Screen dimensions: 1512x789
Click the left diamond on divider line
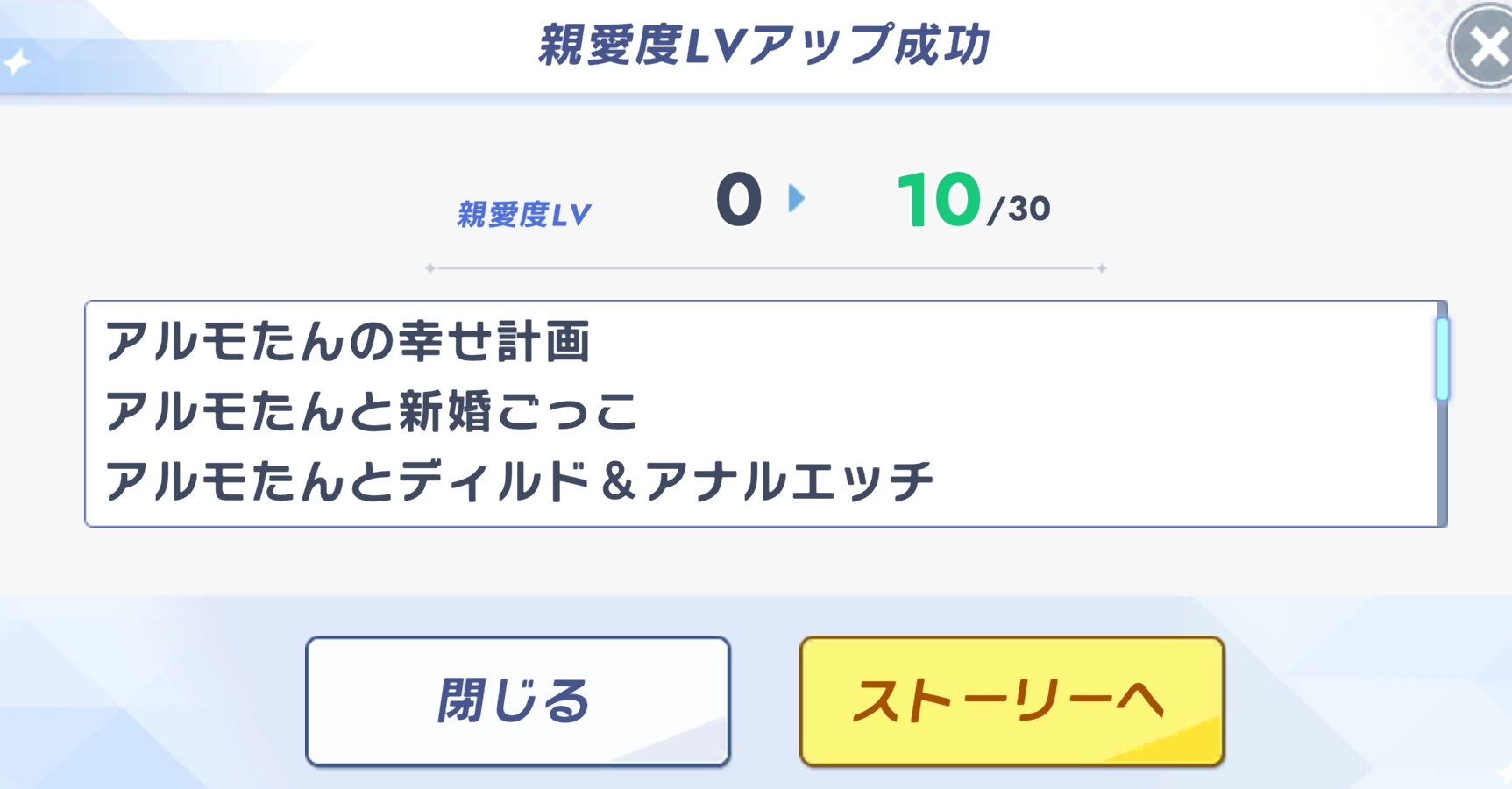tap(430, 268)
